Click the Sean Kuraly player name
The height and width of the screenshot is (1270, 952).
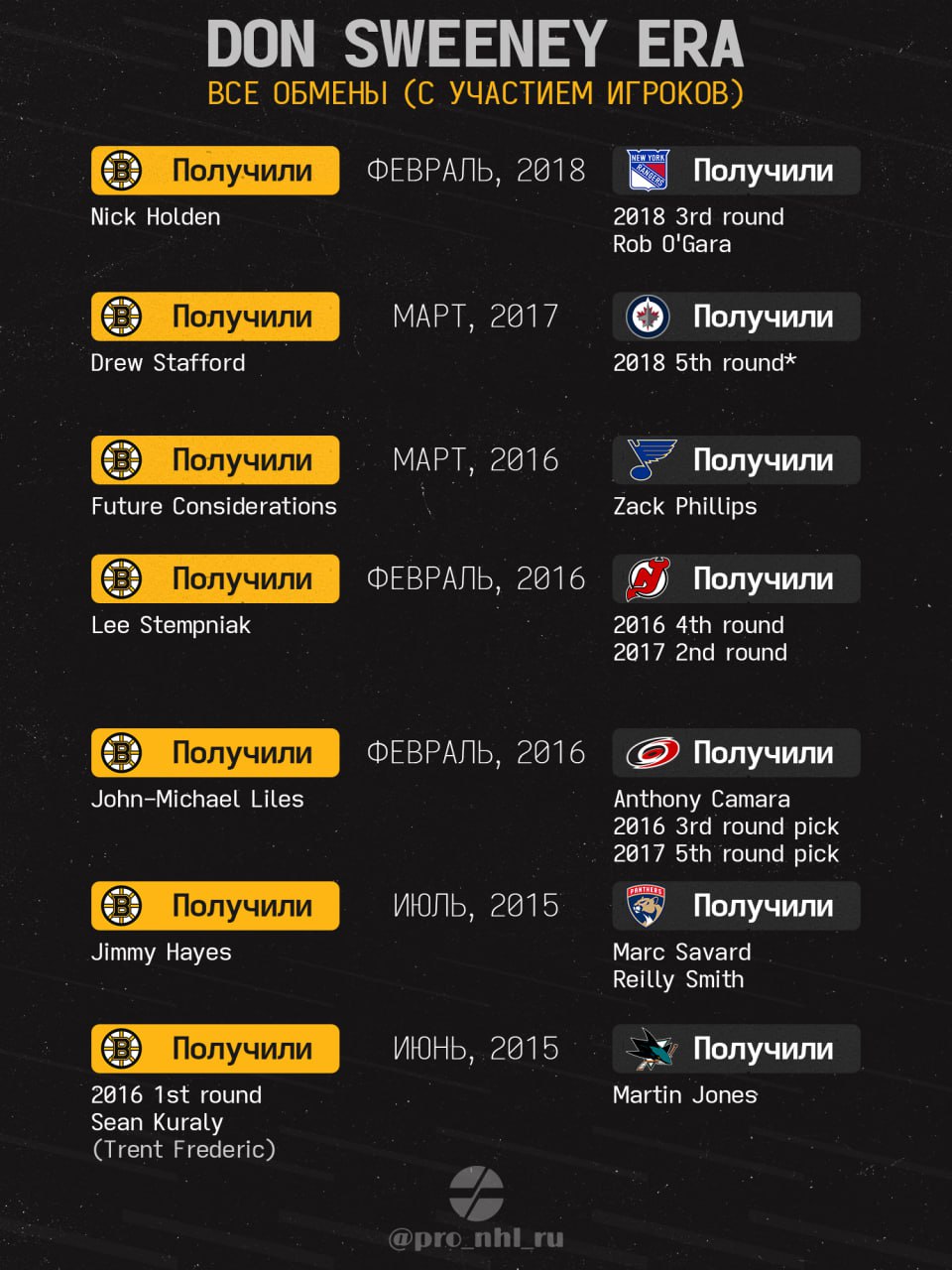pos(157,1122)
